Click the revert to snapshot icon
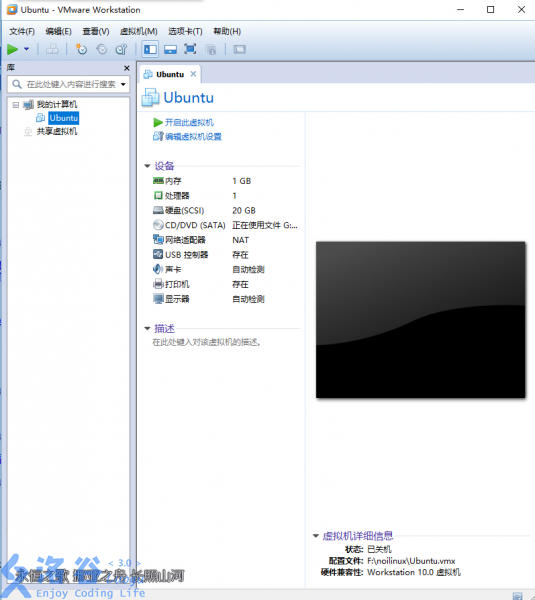 101,49
